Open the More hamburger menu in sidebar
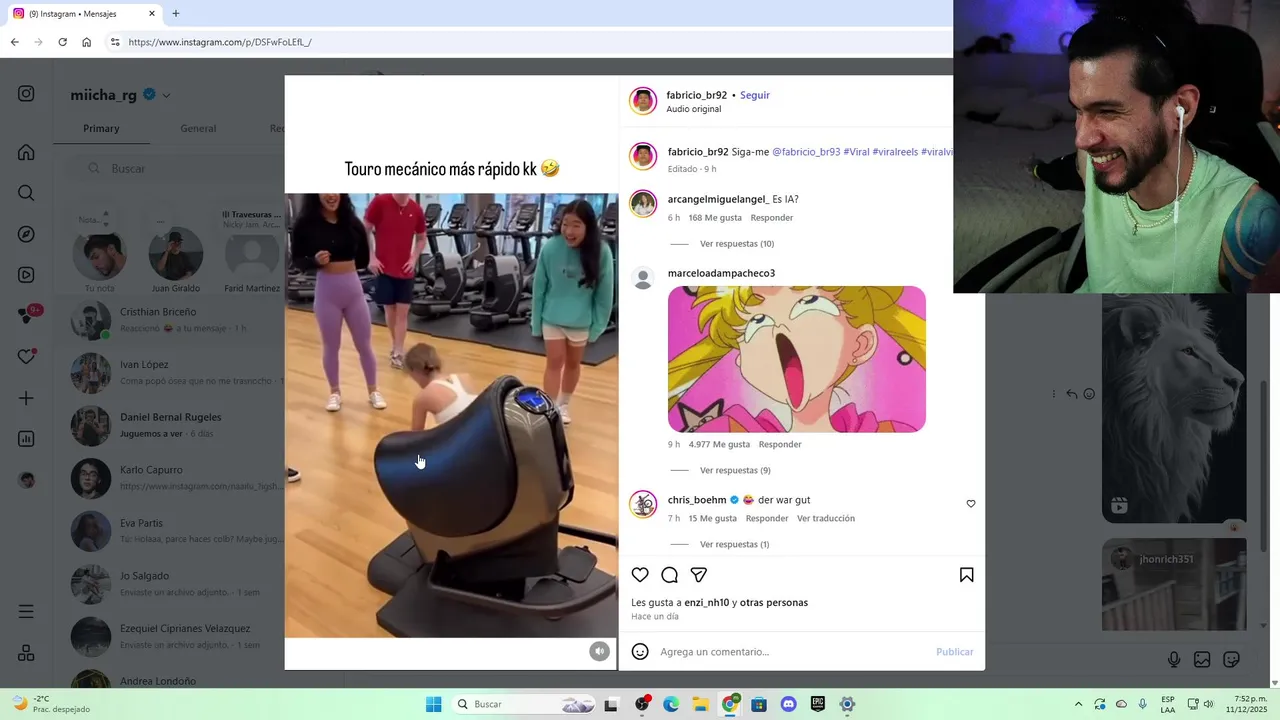 coord(26,611)
